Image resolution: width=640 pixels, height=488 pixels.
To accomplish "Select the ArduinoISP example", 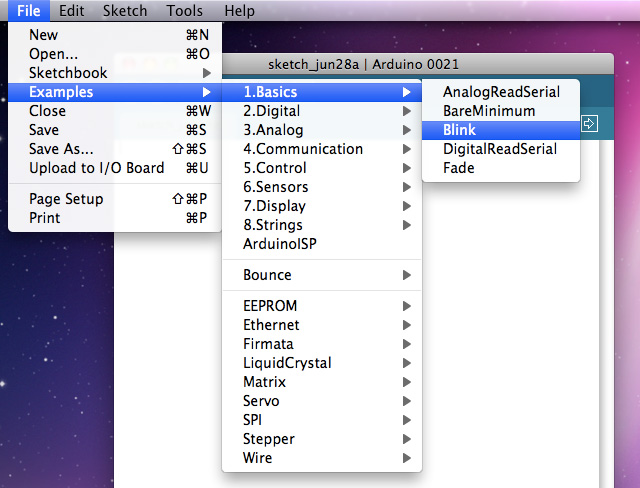I will [x=281, y=244].
